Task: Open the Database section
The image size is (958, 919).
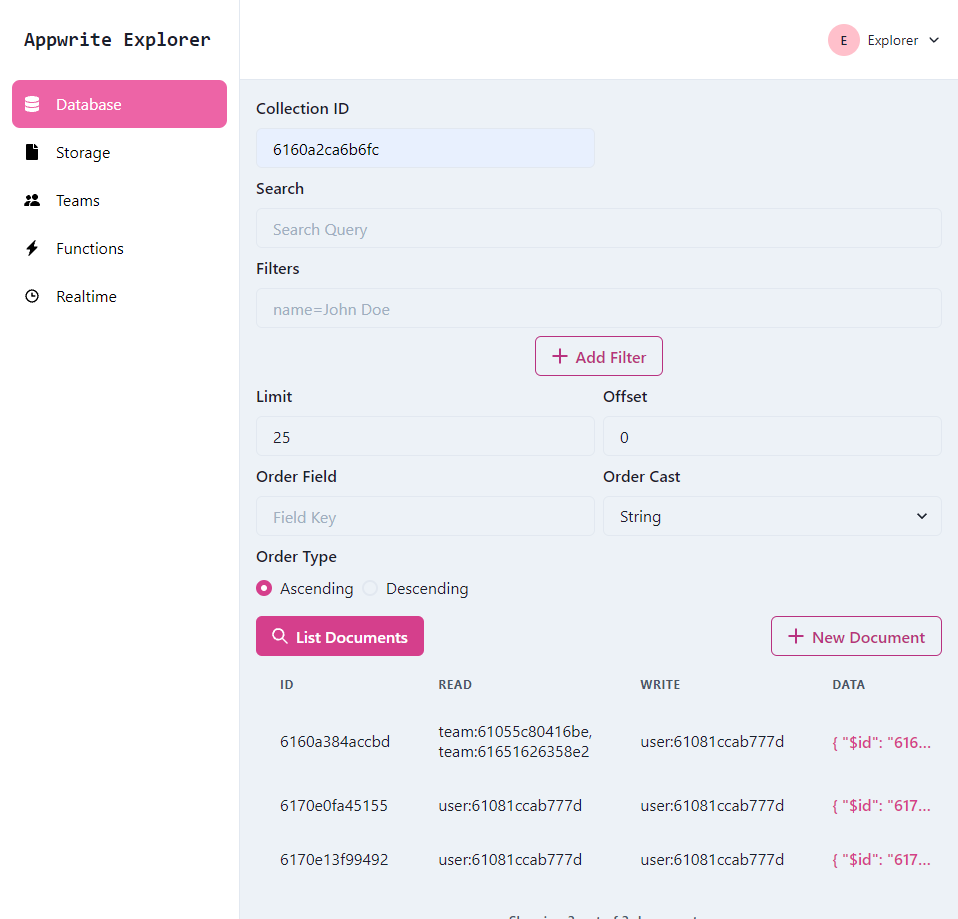Action: pos(119,104)
